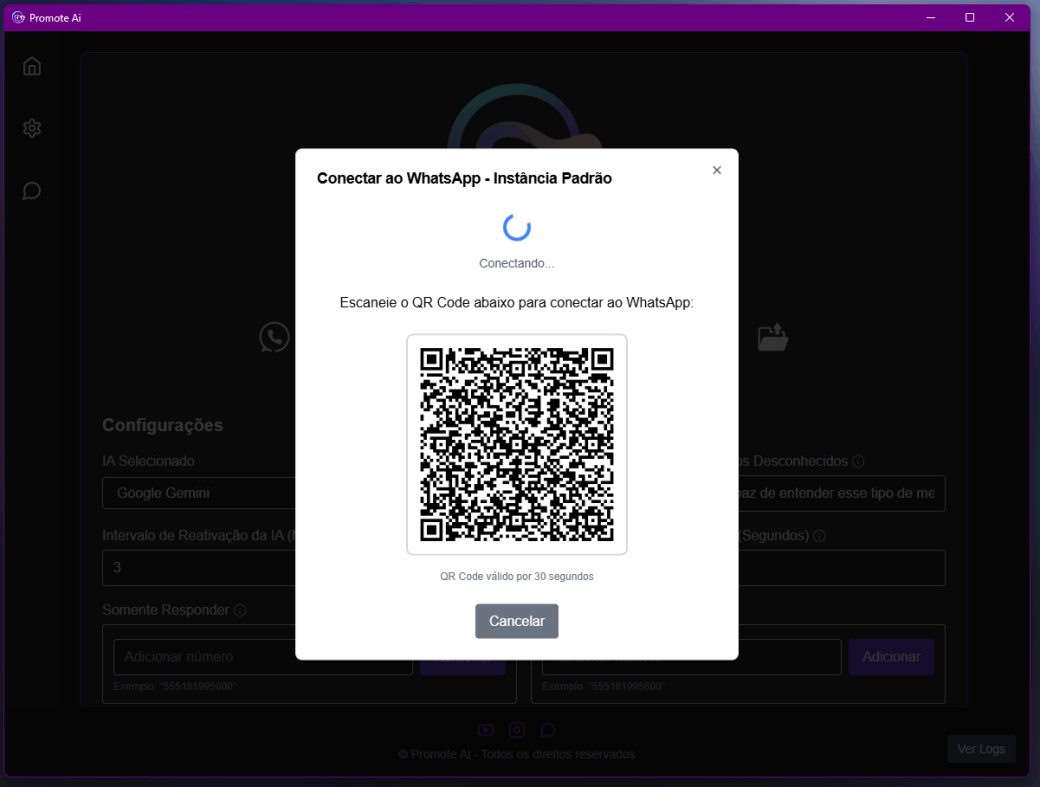
Task: Click the Adicionar button
Action: [x=890, y=656]
